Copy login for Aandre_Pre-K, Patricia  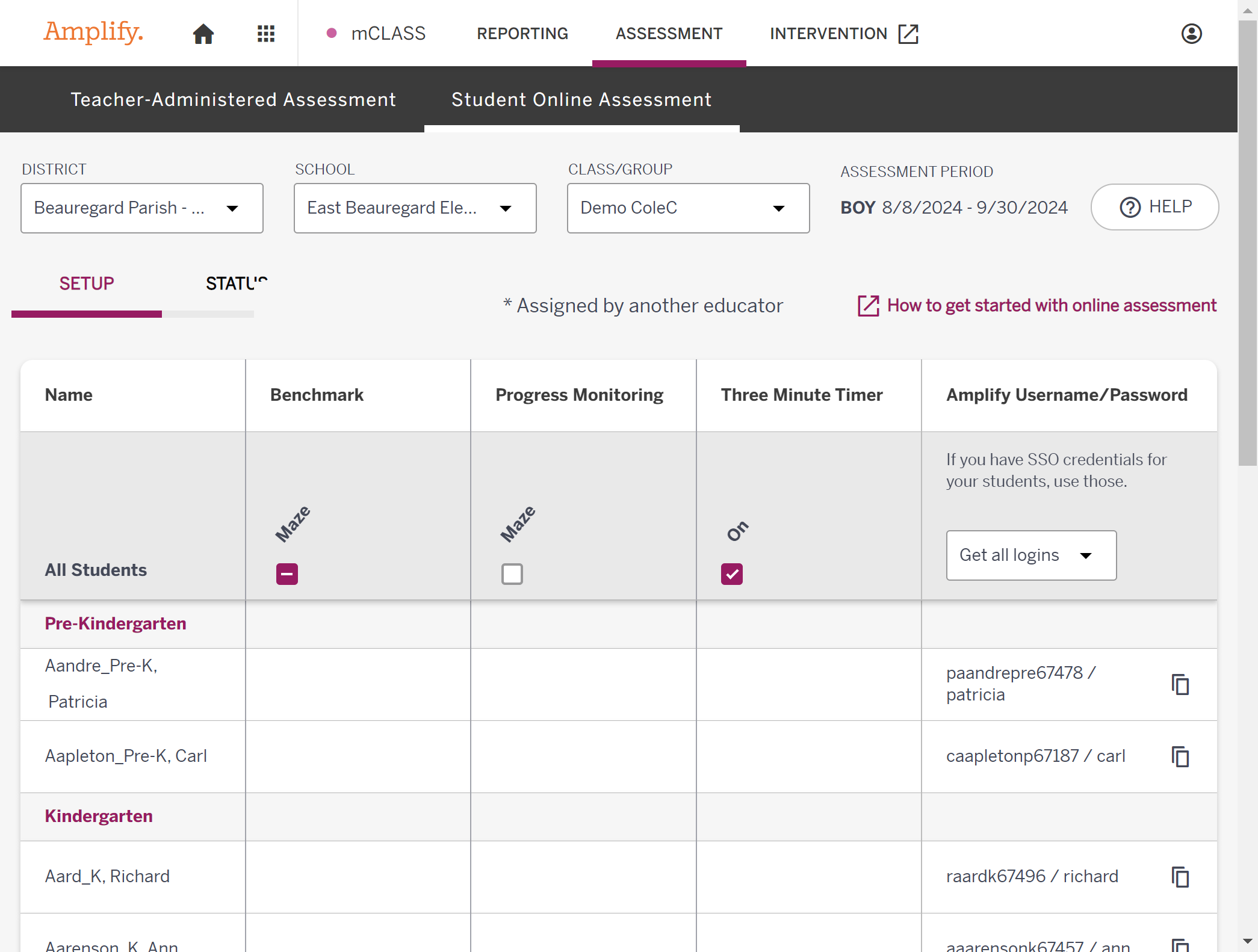(1180, 684)
